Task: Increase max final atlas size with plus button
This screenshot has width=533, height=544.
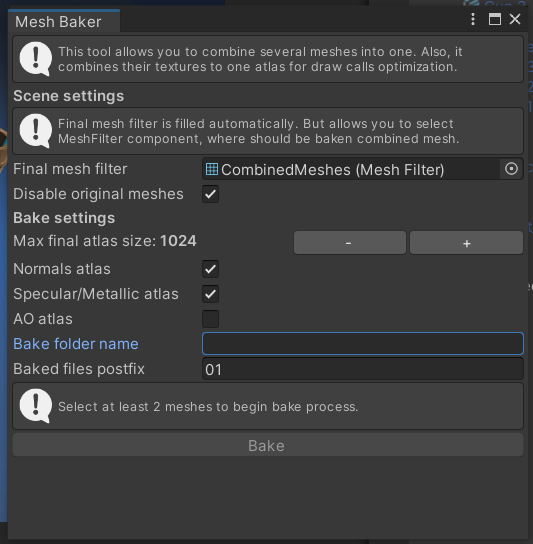Action: pyautogui.click(x=466, y=243)
